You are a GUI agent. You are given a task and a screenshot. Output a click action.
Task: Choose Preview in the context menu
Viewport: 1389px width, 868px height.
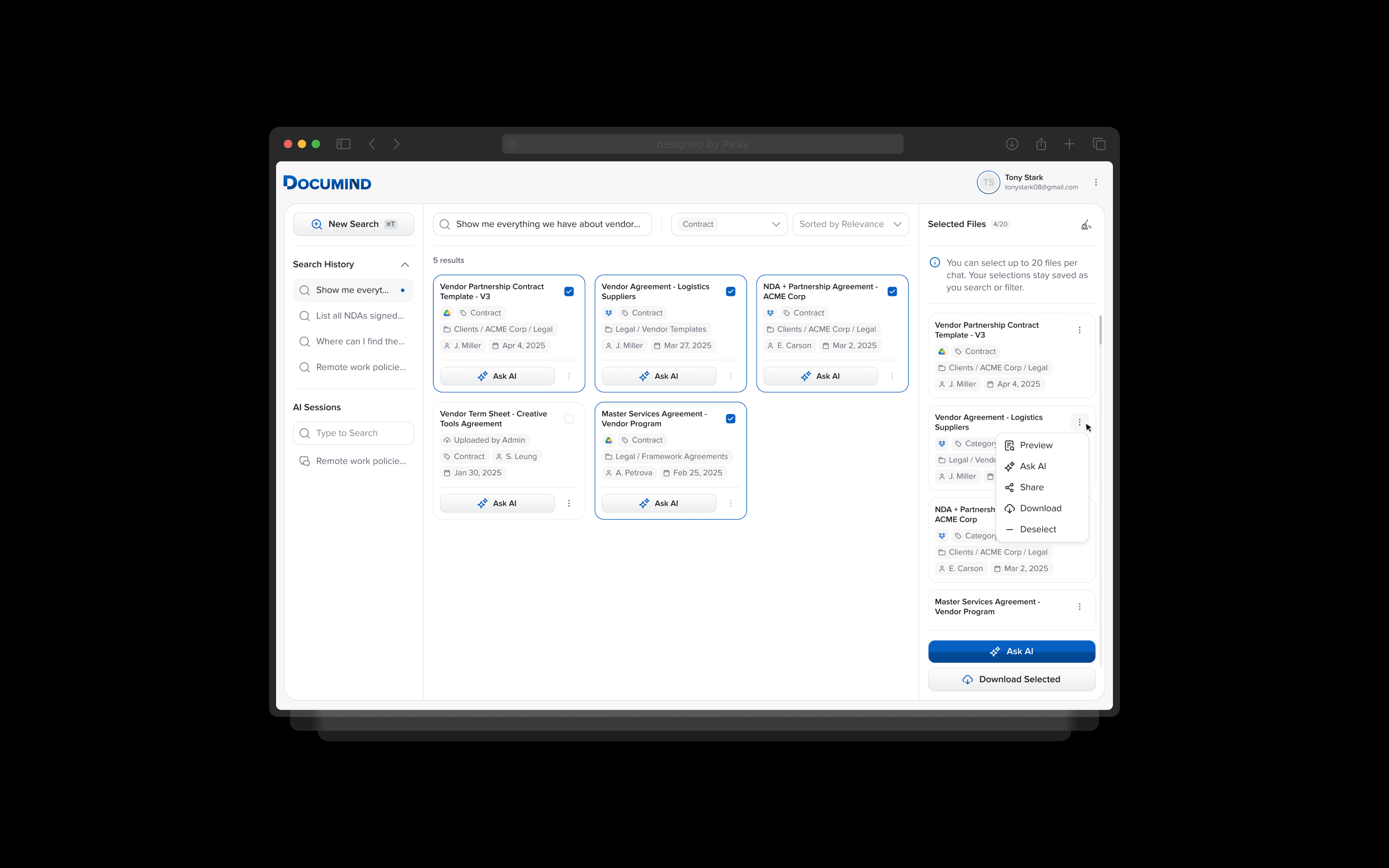click(1035, 445)
